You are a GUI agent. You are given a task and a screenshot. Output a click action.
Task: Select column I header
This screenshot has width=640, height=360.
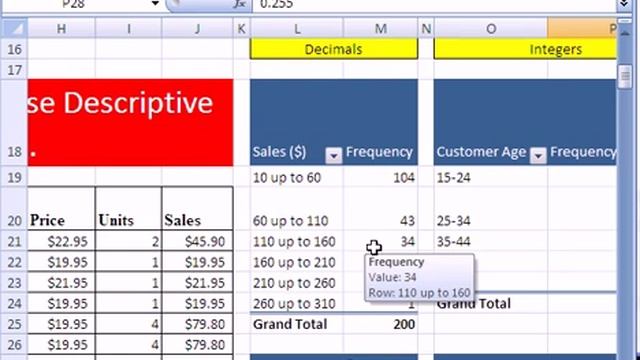(129, 29)
